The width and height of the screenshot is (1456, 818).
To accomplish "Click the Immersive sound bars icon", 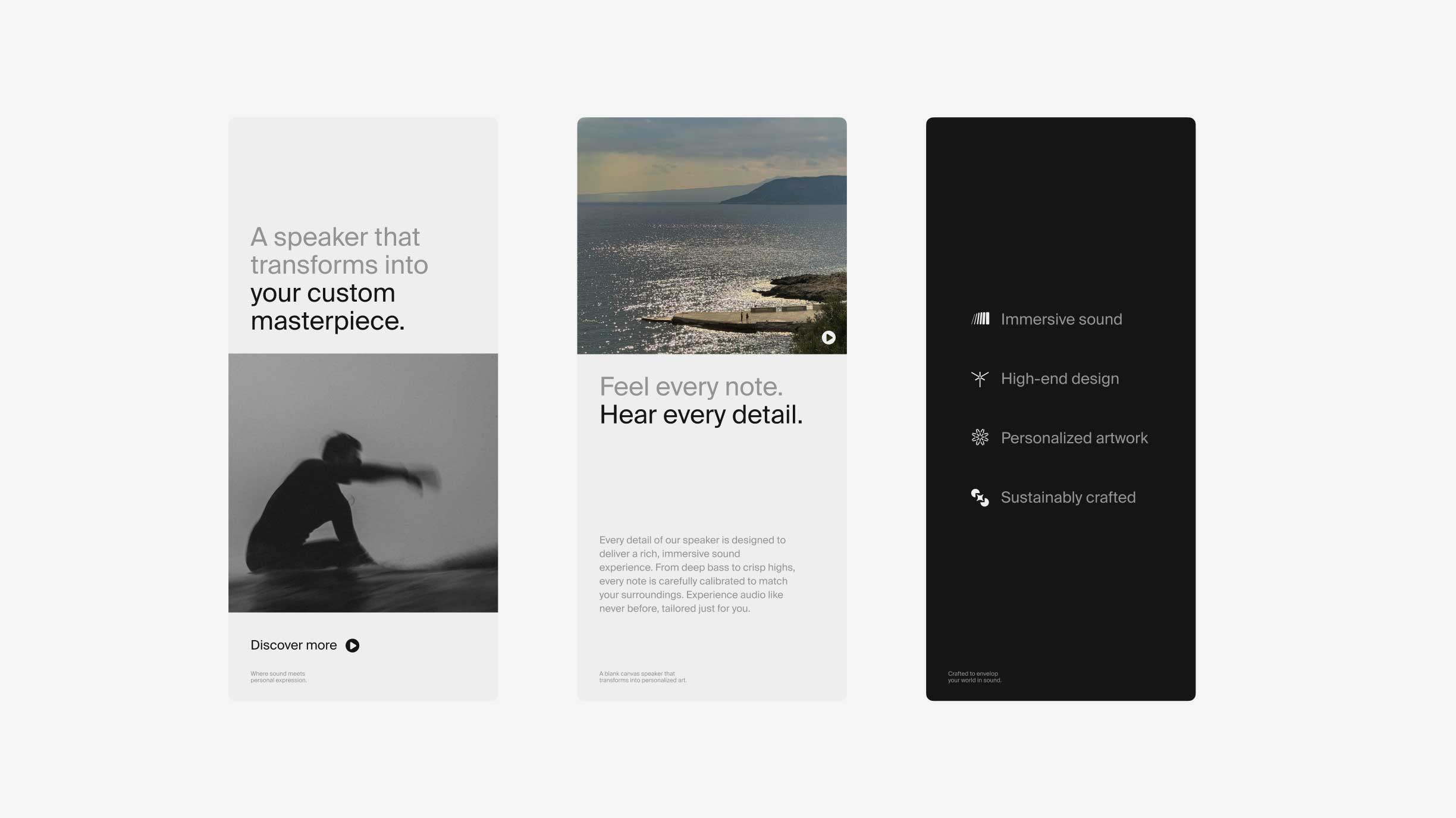I will pos(980,319).
